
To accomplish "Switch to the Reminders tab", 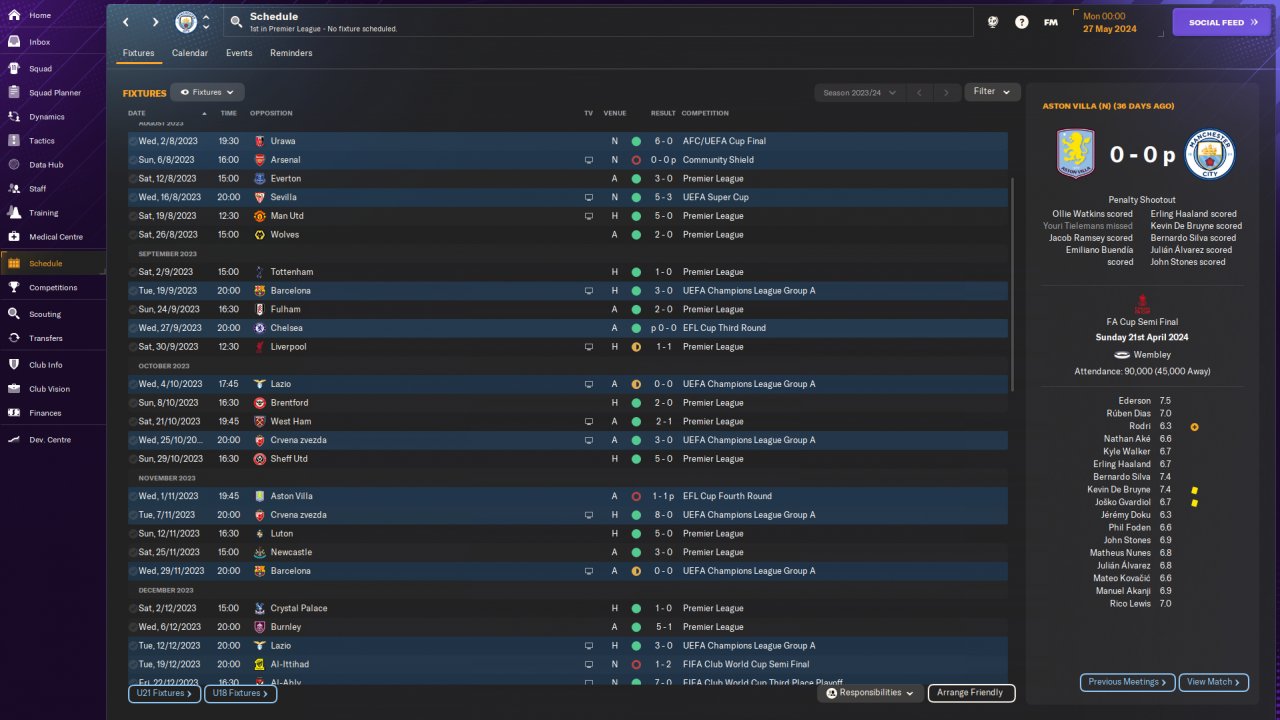I will tap(291, 53).
